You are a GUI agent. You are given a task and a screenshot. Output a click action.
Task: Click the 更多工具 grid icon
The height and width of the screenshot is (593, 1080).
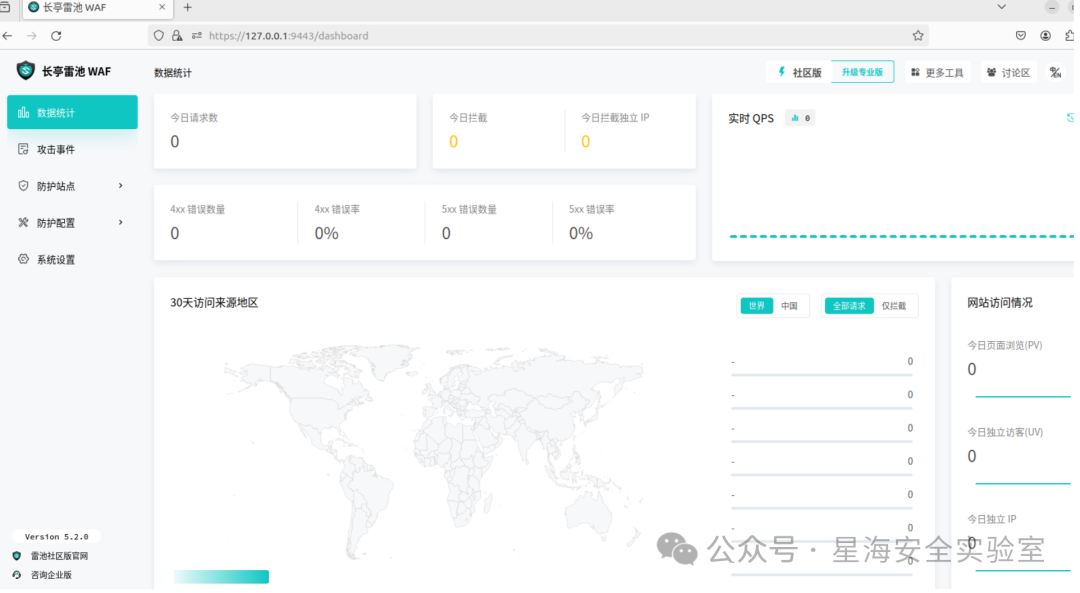click(915, 72)
